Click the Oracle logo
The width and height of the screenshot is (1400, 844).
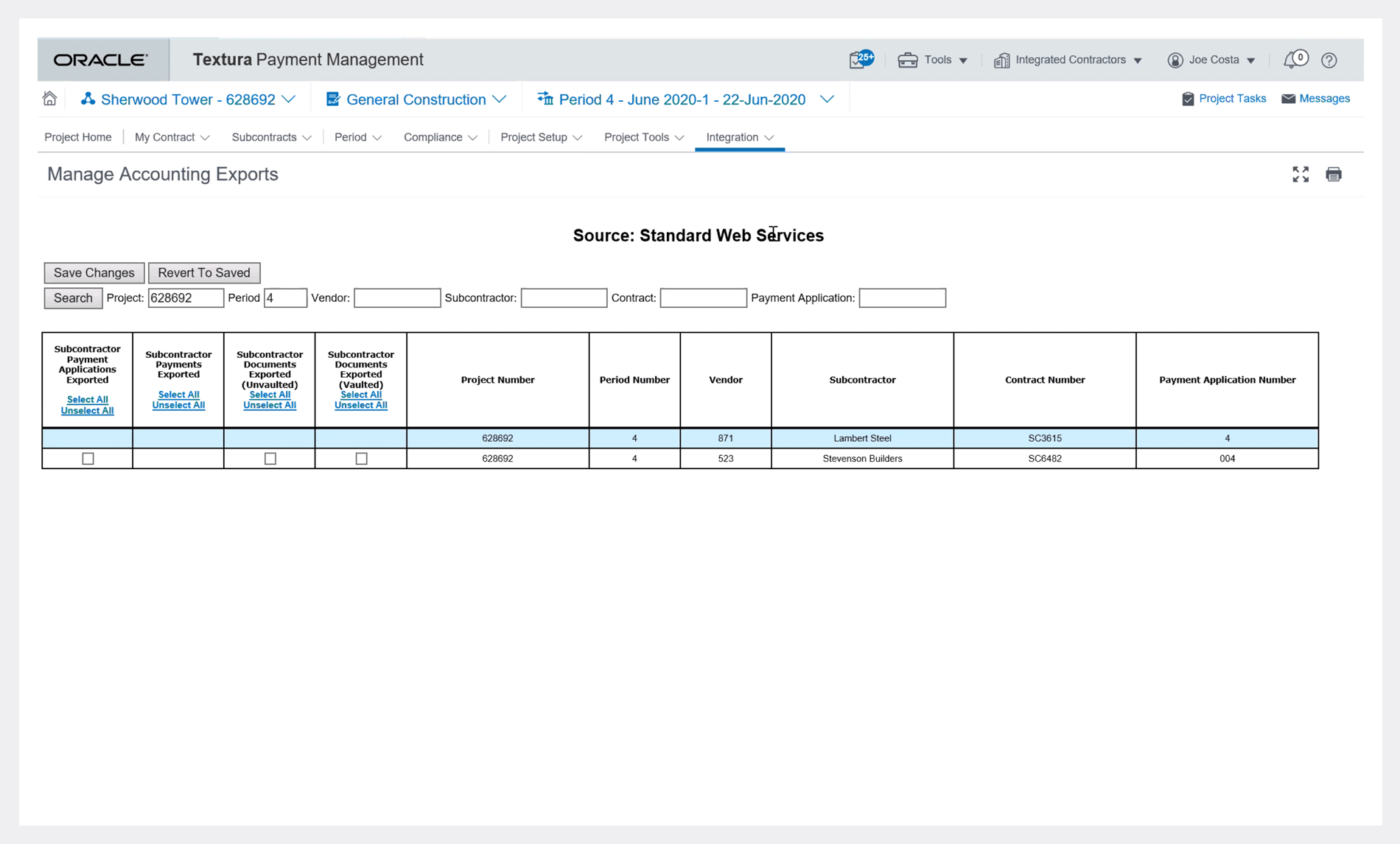pyautogui.click(x=101, y=60)
